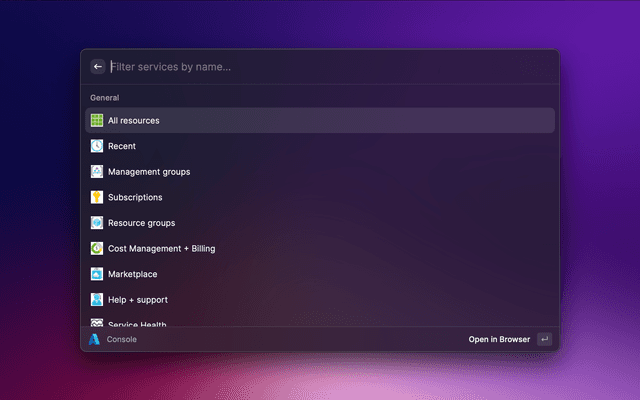Pick the Marketplace entry text

(132, 274)
